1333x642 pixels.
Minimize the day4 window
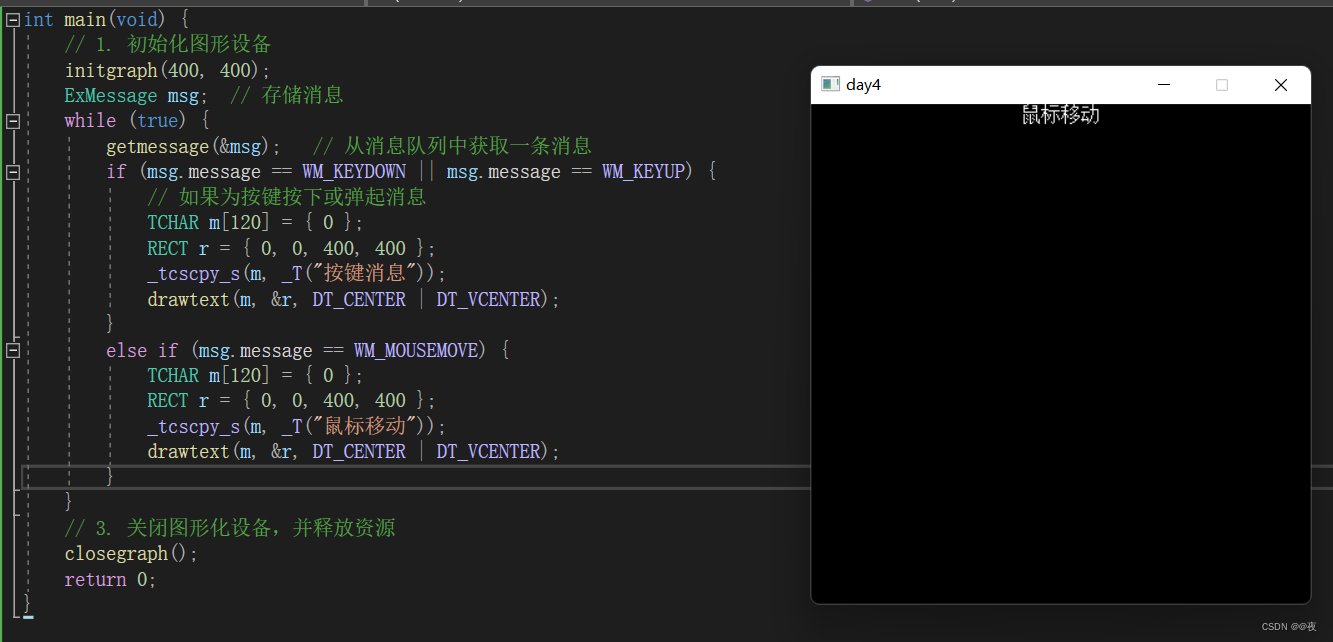pyautogui.click(x=1164, y=85)
